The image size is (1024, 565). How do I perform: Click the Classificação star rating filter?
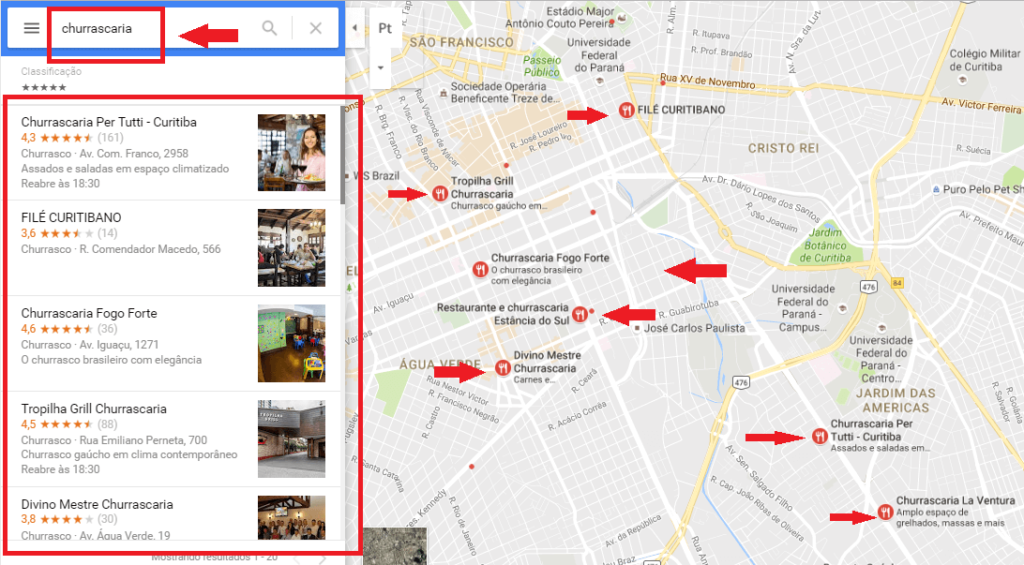tap(44, 88)
